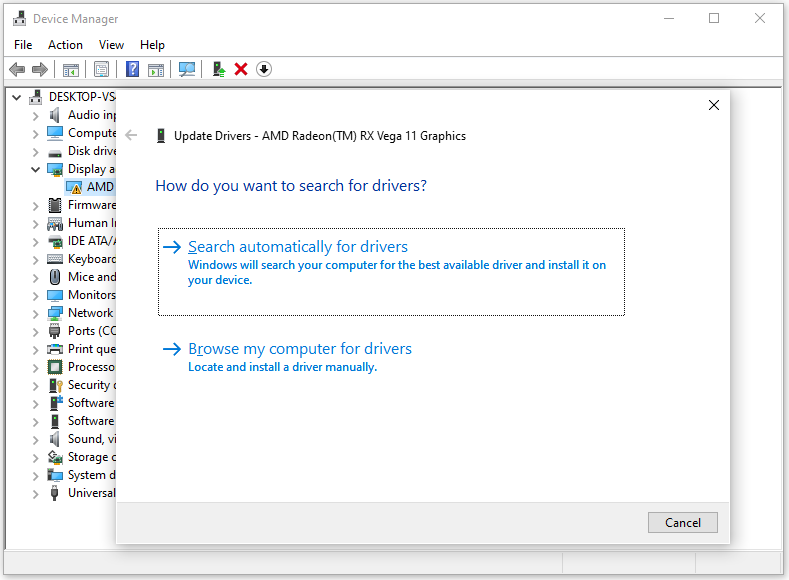Screen dimensions: 789x580
Task: Click the Universal Serial Bus plug icon
Action: [54, 493]
